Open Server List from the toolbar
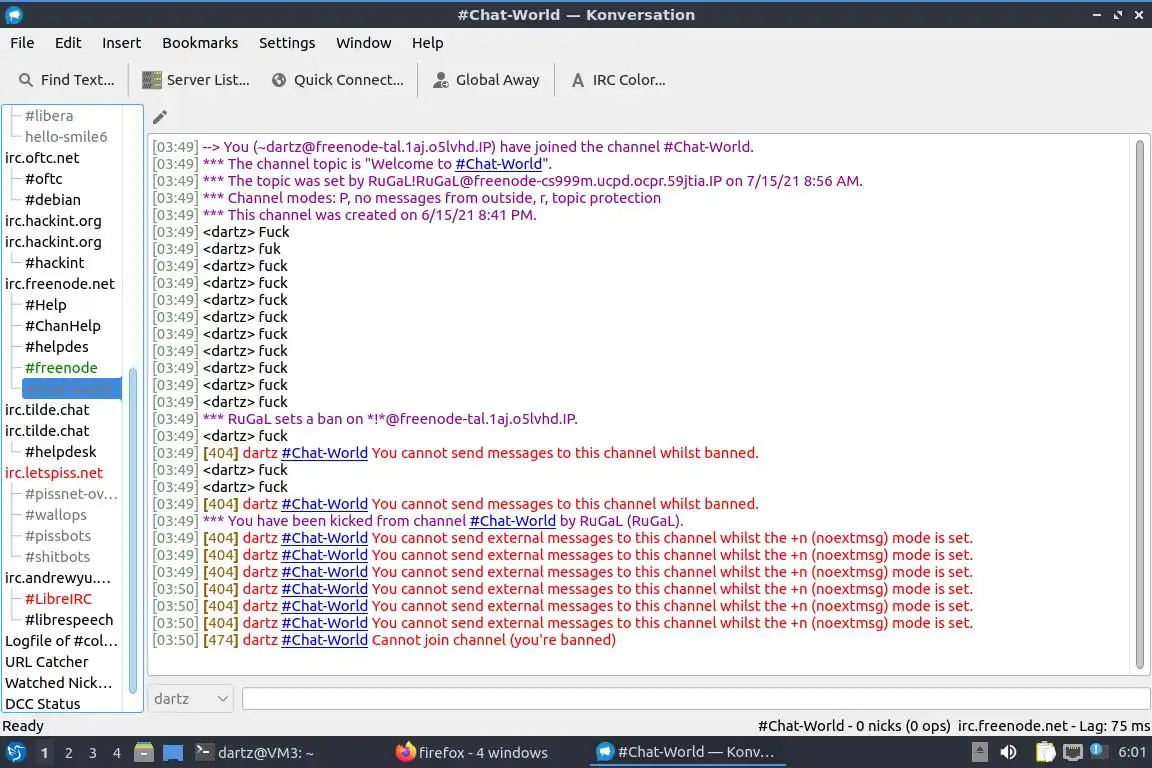 point(195,80)
